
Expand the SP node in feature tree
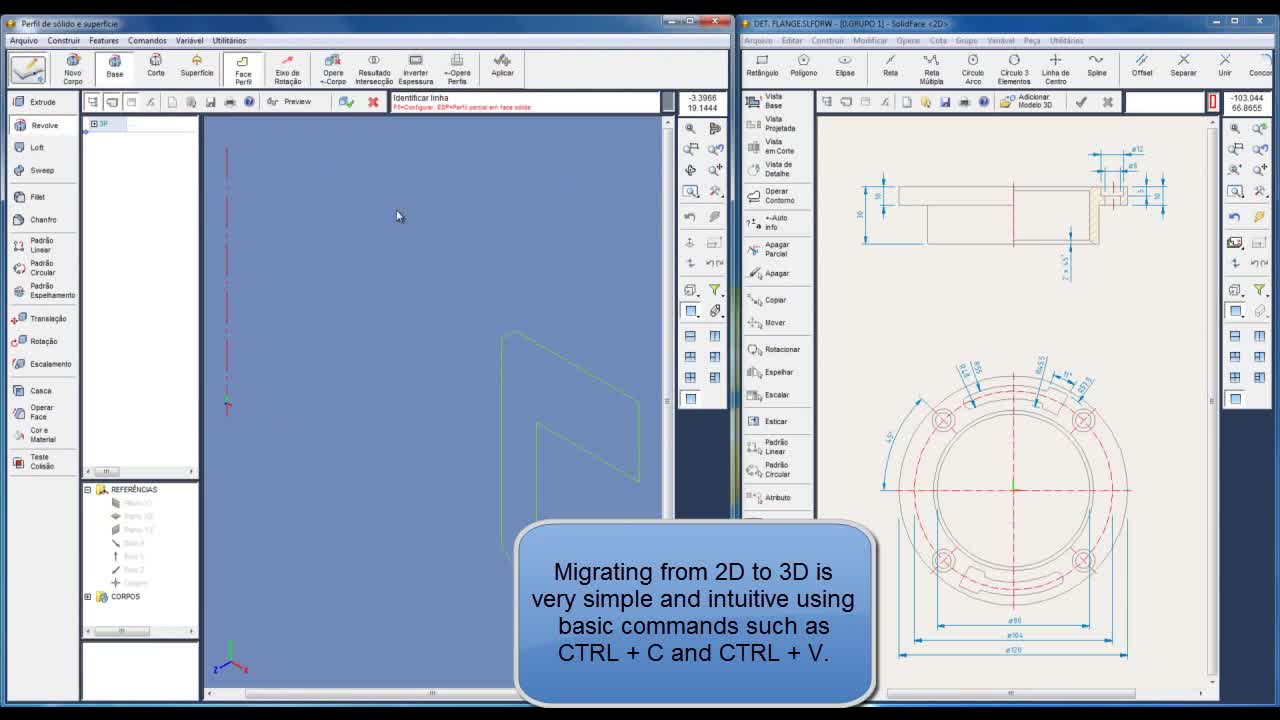coord(94,124)
